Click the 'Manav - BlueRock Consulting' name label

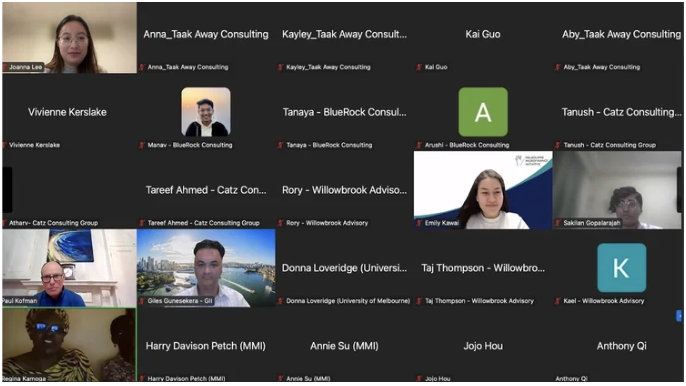click(190, 145)
